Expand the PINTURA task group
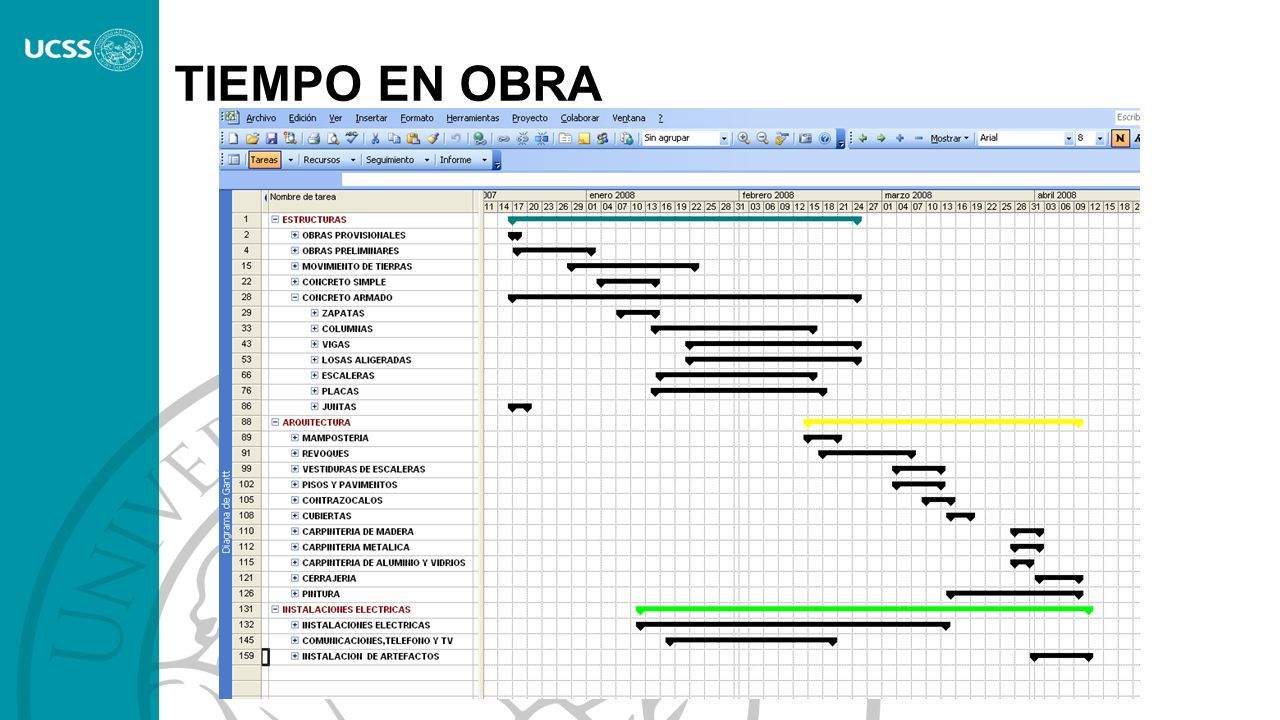This screenshot has width=1280, height=720. (294, 594)
